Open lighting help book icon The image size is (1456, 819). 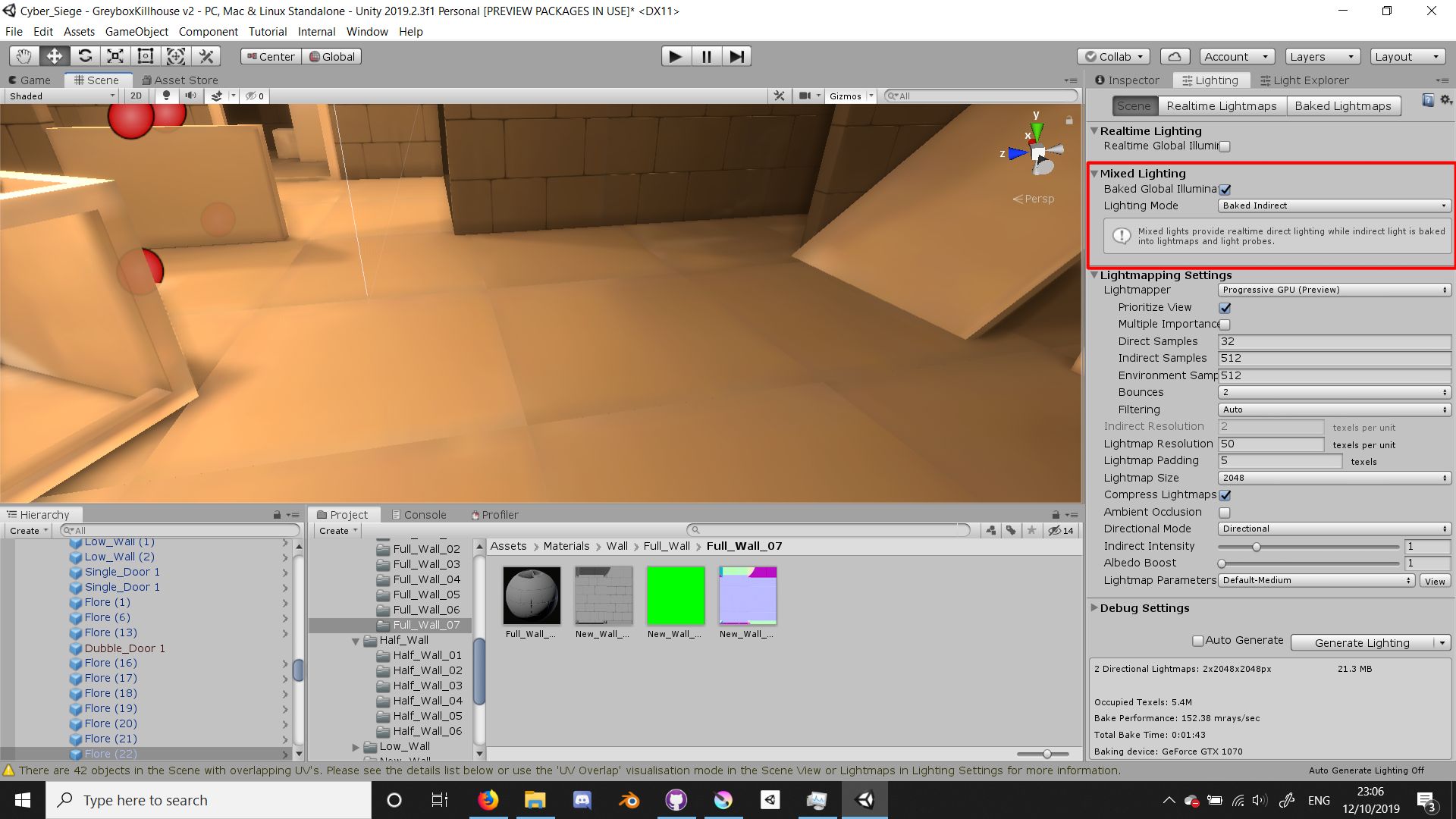1428,100
